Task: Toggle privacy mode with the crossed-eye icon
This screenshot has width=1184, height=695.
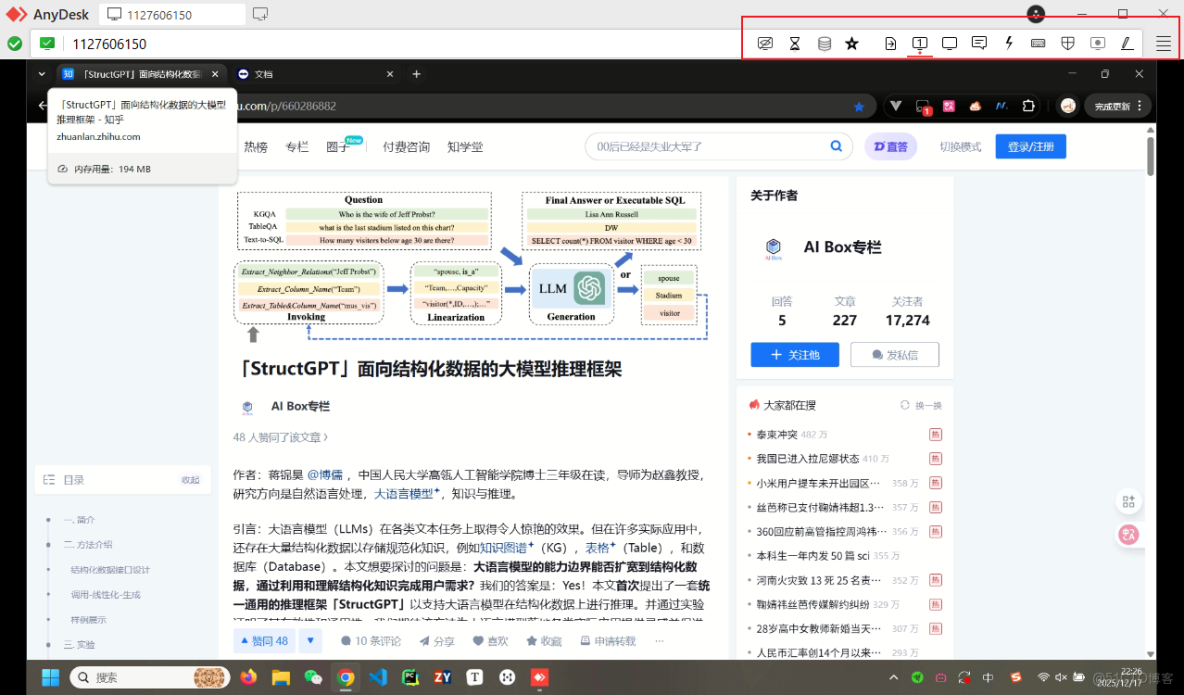Action: (765, 43)
